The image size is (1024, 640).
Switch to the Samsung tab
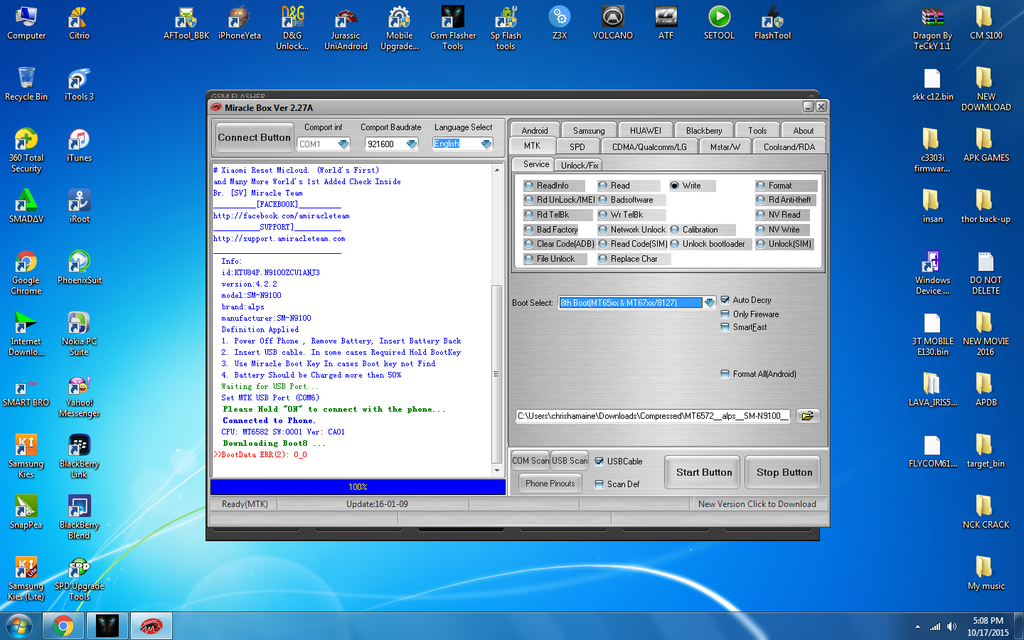pos(588,130)
